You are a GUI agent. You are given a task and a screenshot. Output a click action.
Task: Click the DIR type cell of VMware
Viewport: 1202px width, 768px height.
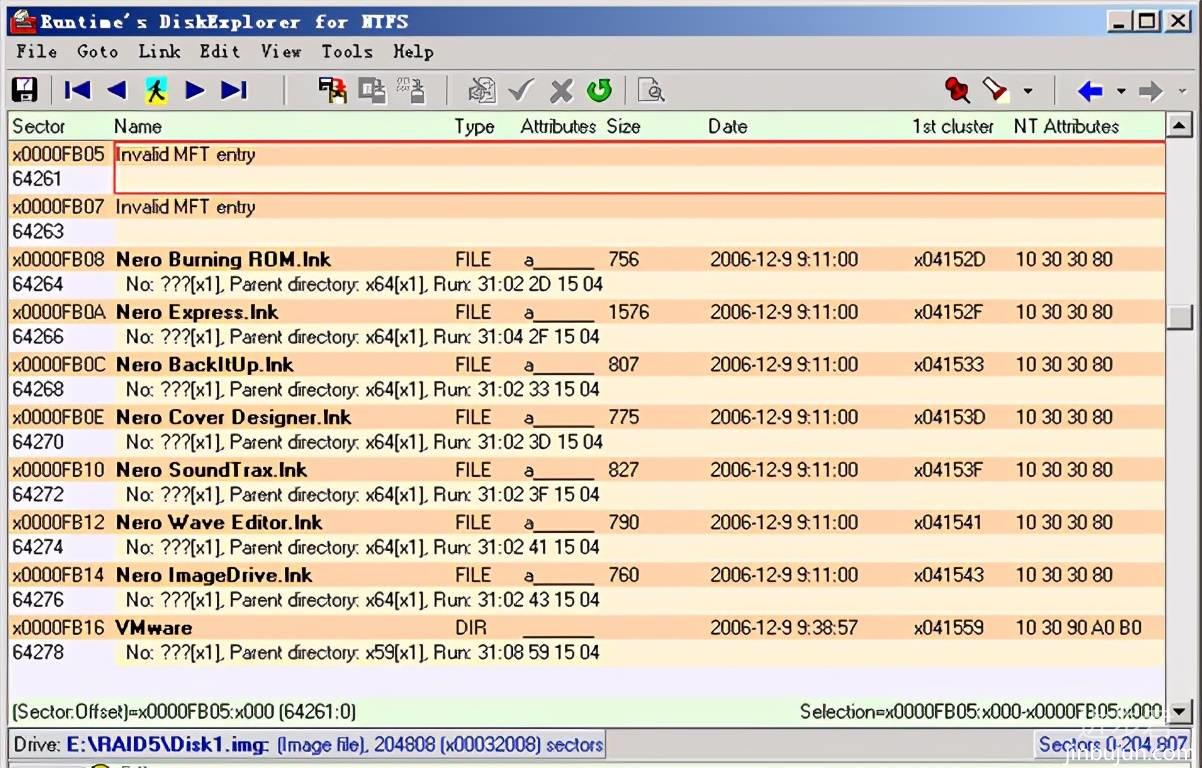[469, 628]
